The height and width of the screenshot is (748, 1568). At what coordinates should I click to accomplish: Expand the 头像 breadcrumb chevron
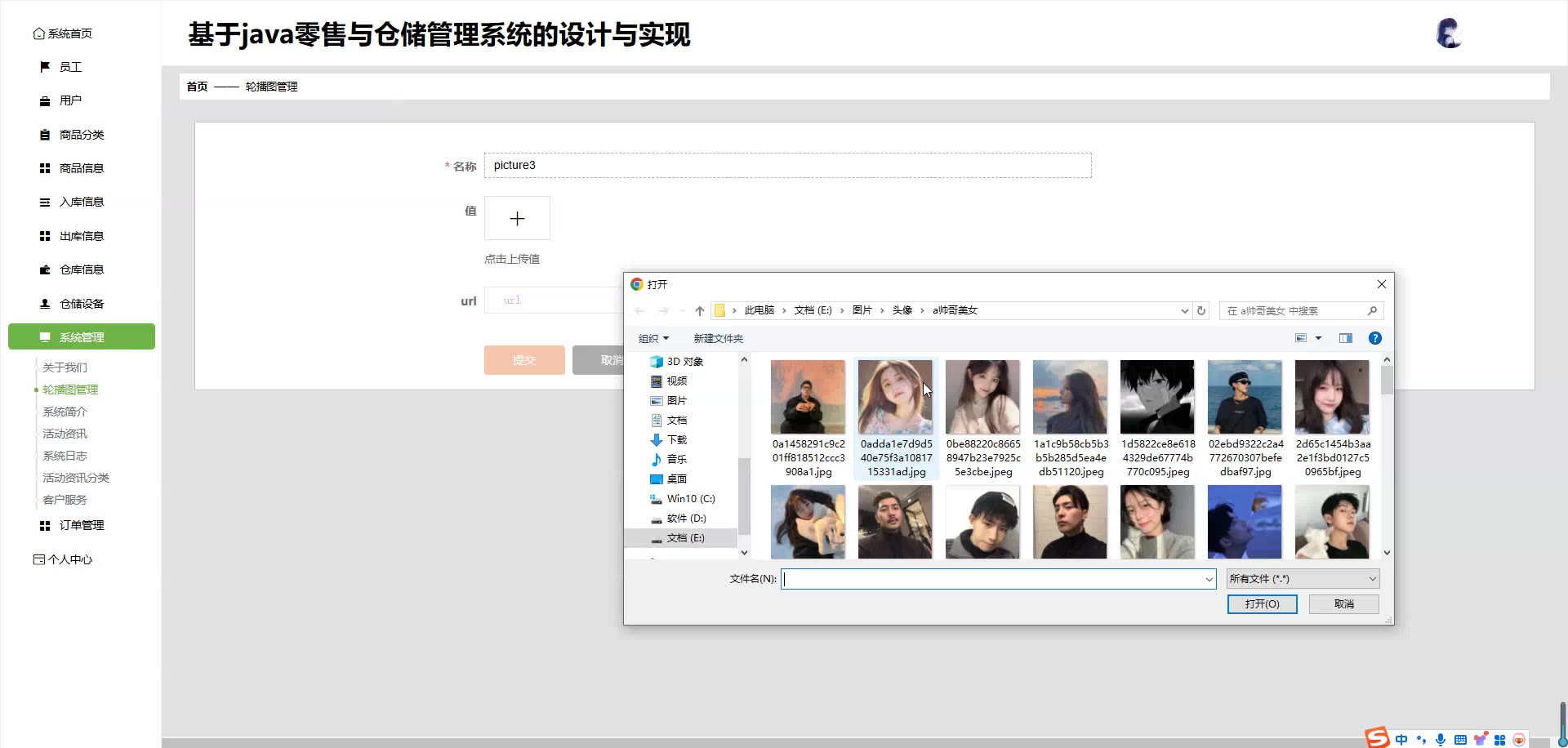[x=922, y=310]
